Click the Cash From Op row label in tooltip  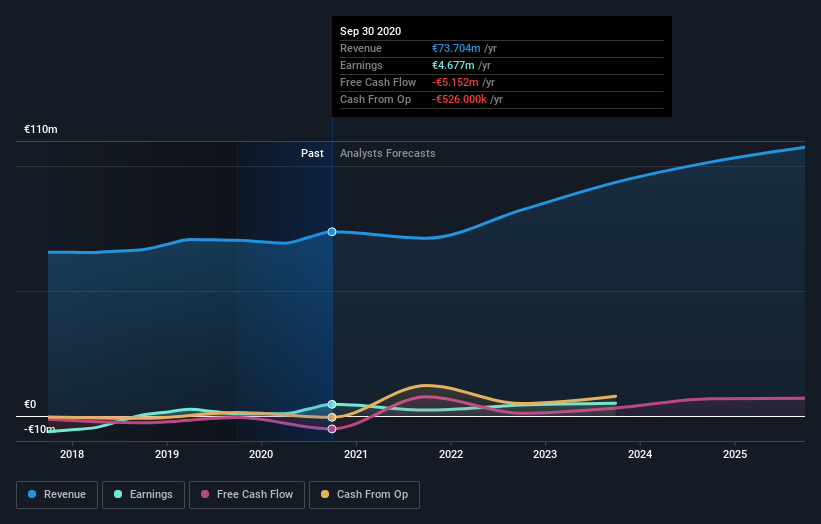tap(375, 99)
